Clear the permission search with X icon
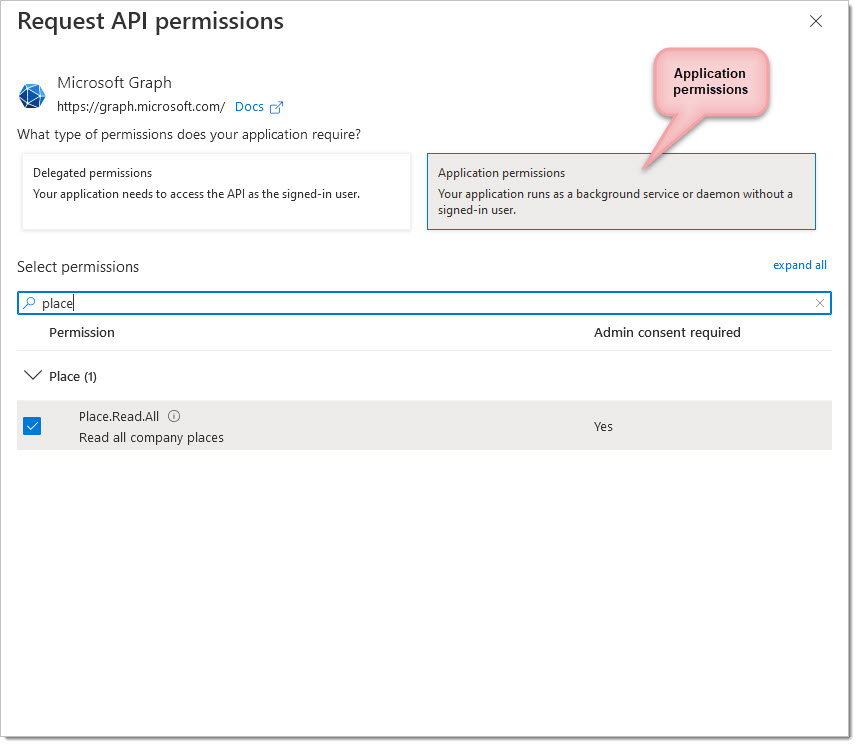Screen dimensions: 857x745 click(819, 303)
